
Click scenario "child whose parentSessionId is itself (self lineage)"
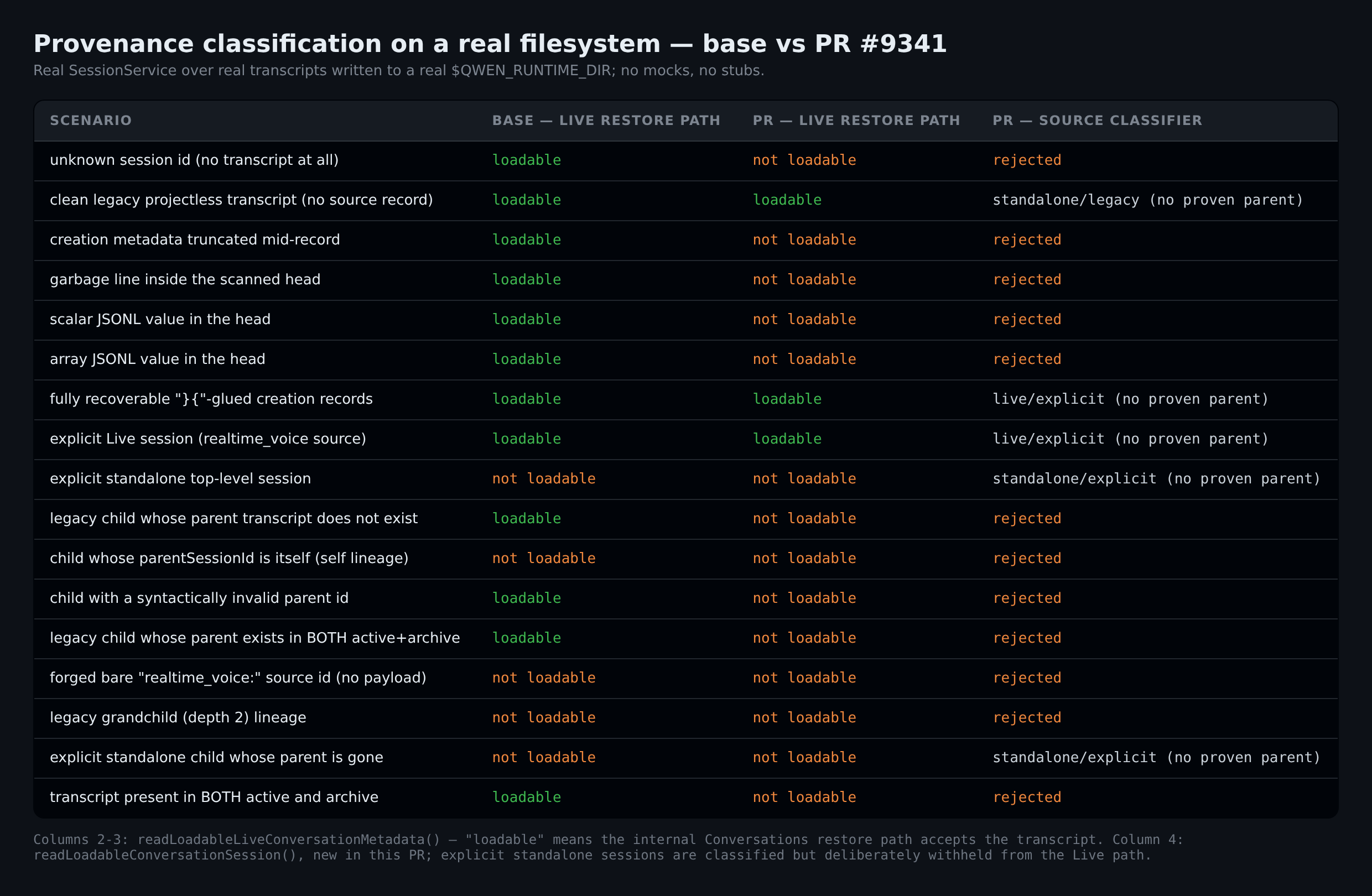(x=229, y=558)
